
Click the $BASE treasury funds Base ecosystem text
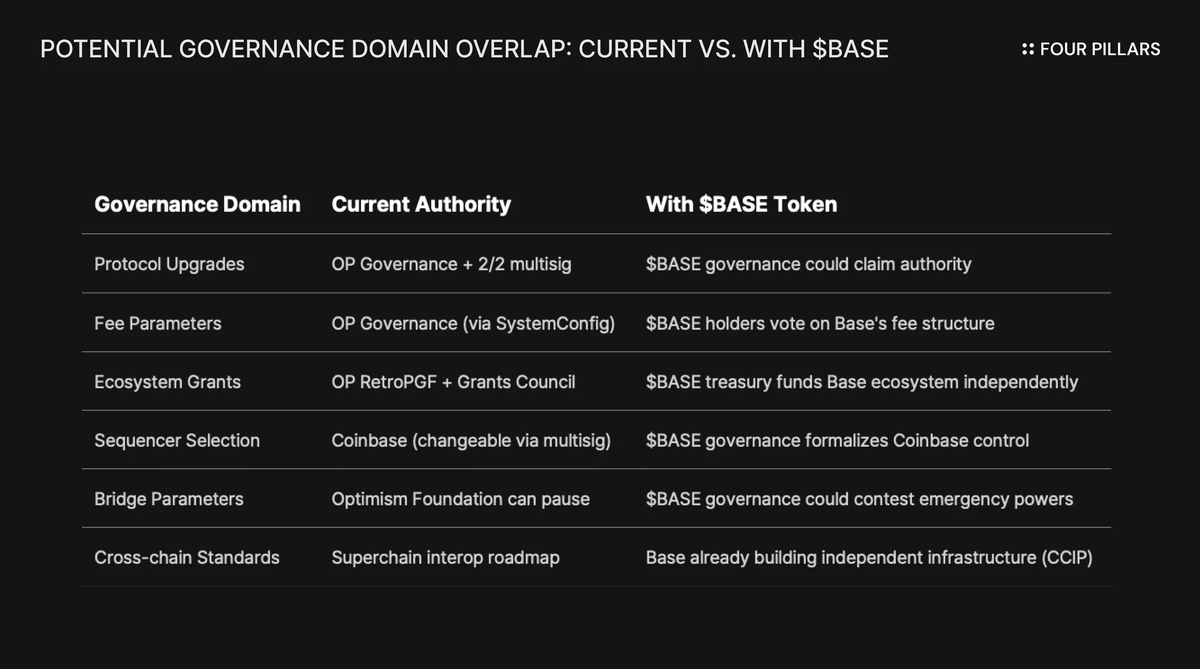coord(862,381)
